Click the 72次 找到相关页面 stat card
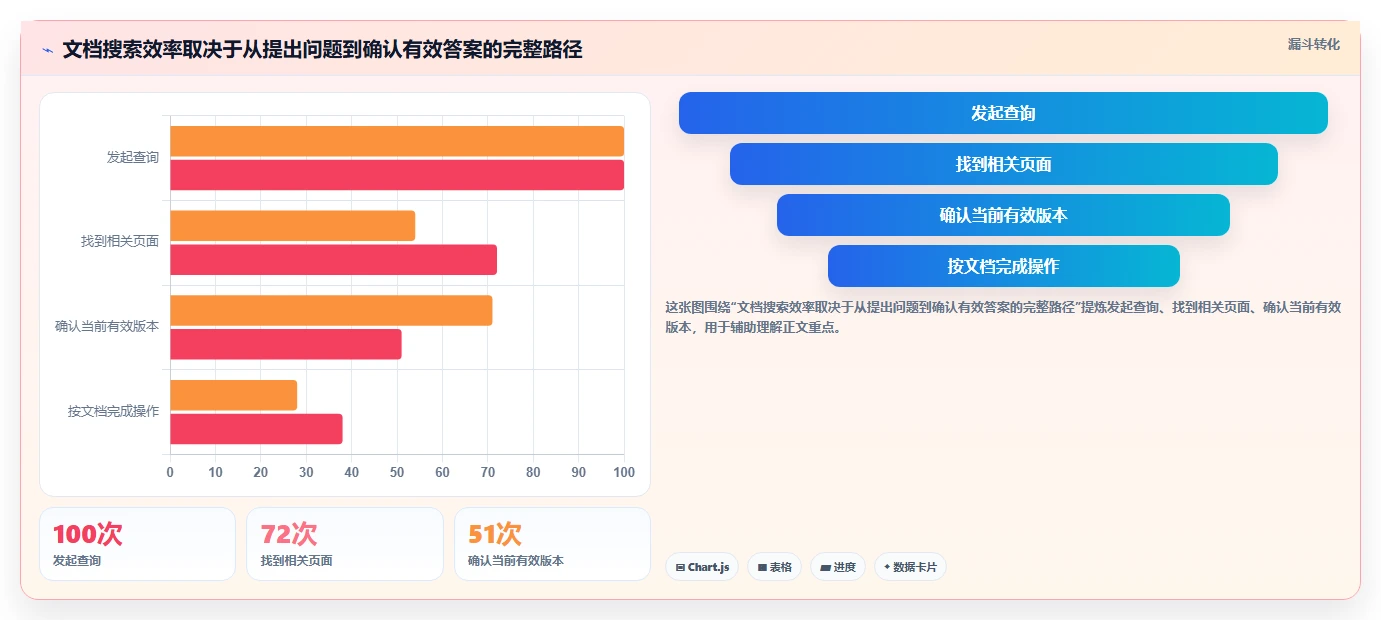The width and height of the screenshot is (1381, 620). (345, 544)
